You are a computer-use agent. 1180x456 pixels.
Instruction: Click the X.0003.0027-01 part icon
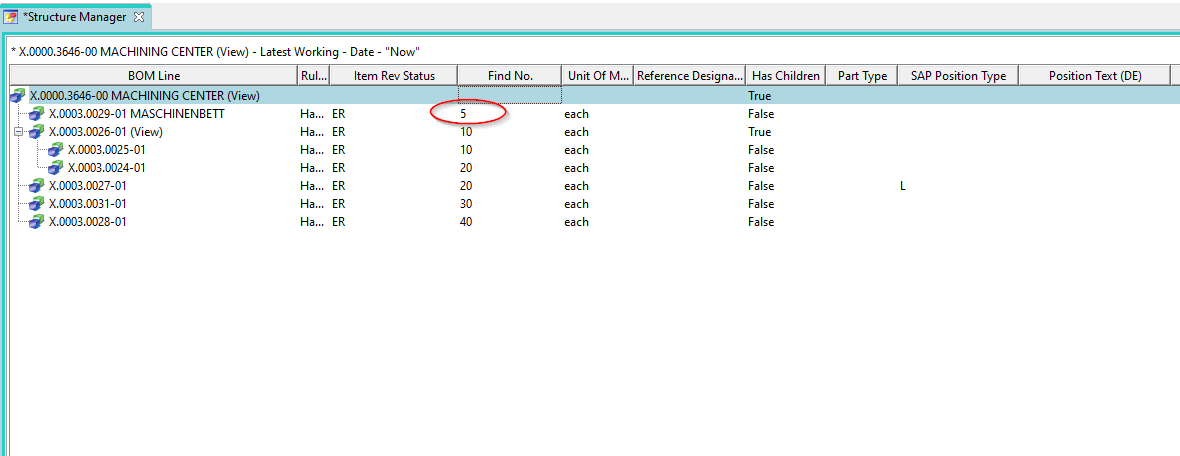point(37,186)
